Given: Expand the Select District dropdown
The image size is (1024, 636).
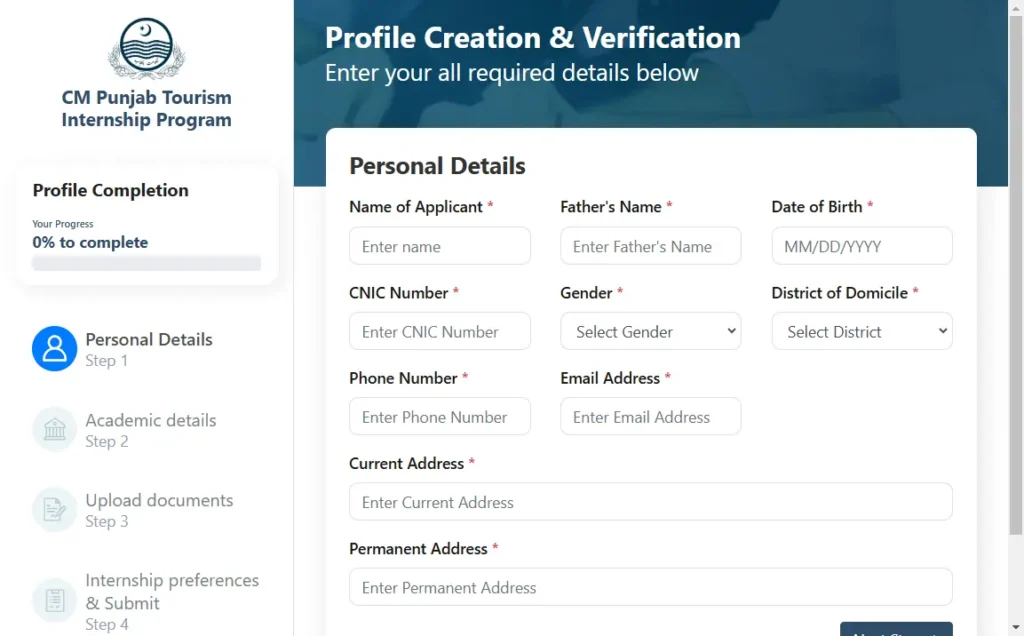Looking at the screenshot, I should [862, 331].
